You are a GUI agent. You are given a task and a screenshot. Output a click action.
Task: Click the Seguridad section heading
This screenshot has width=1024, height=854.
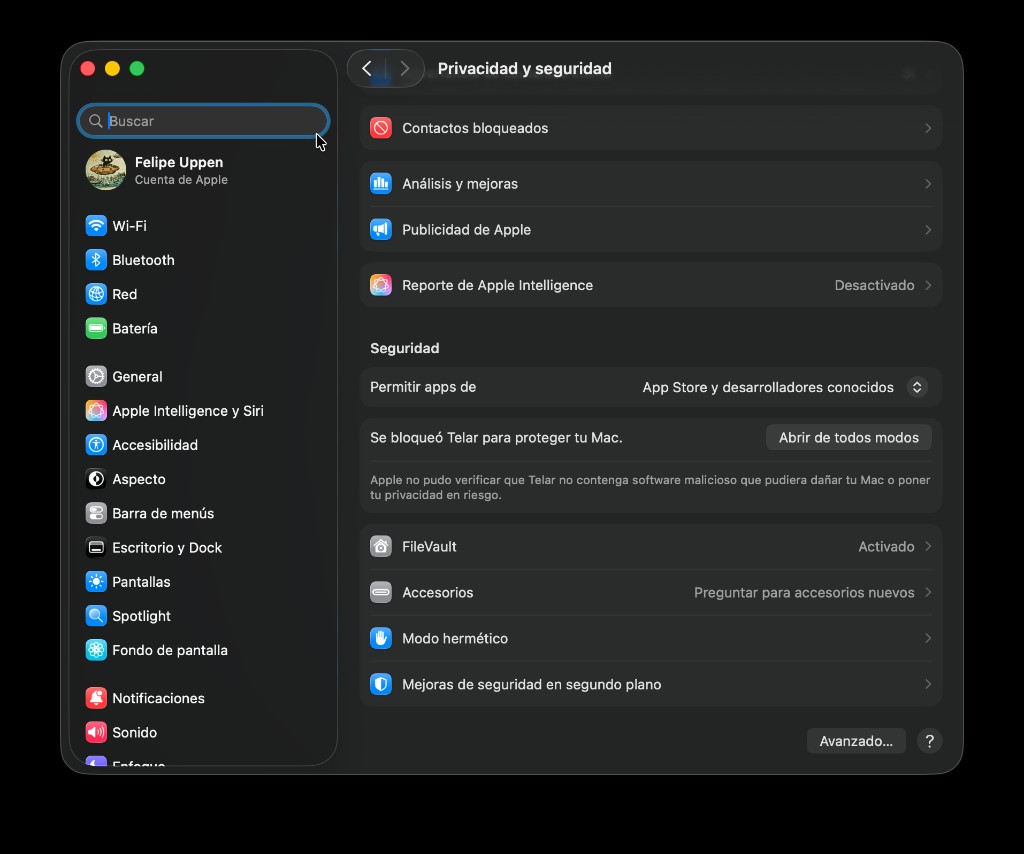click(404, 348)
